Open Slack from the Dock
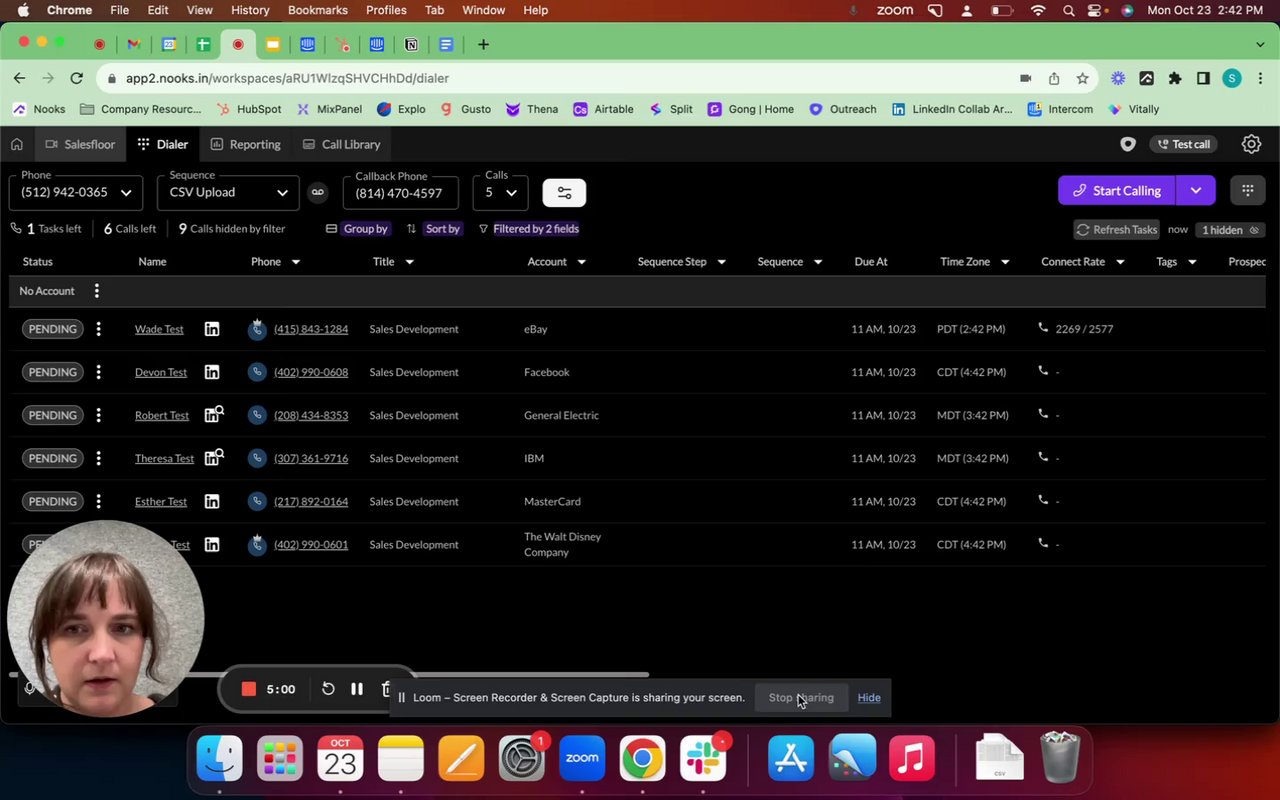Screen dimensions: 1280x800 click(703, 758)
